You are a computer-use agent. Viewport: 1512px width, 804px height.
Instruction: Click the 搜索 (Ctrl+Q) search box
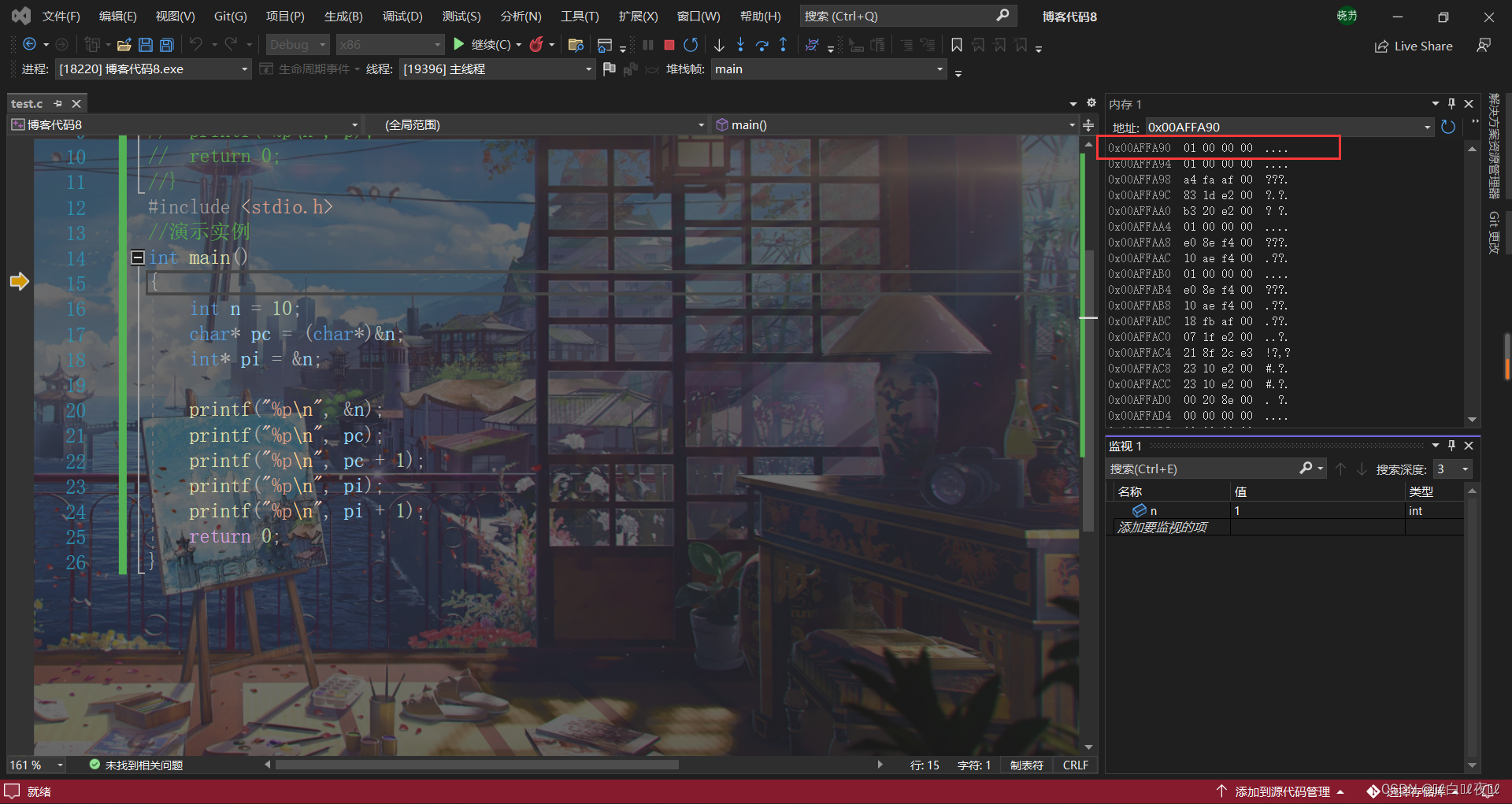pyautogui.click(x=908, y=16)
